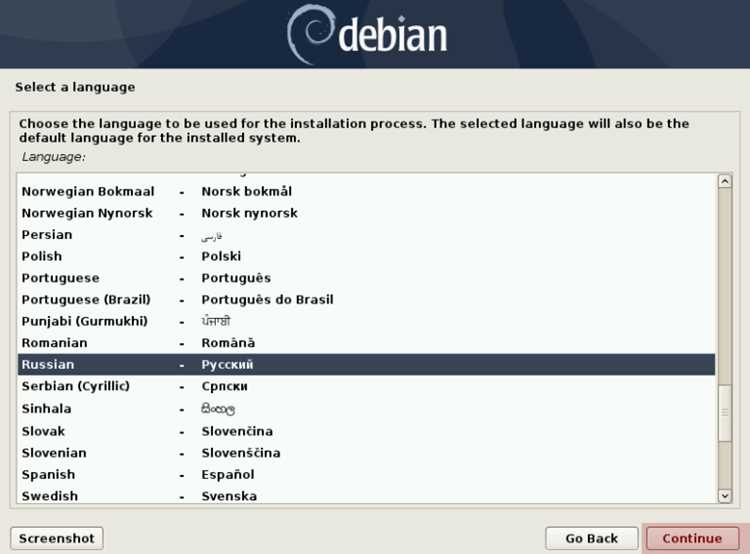Select Swedish - Svenska
This screenshot has width=750, height=554.
pyautogui.click(x=366, y=496)
